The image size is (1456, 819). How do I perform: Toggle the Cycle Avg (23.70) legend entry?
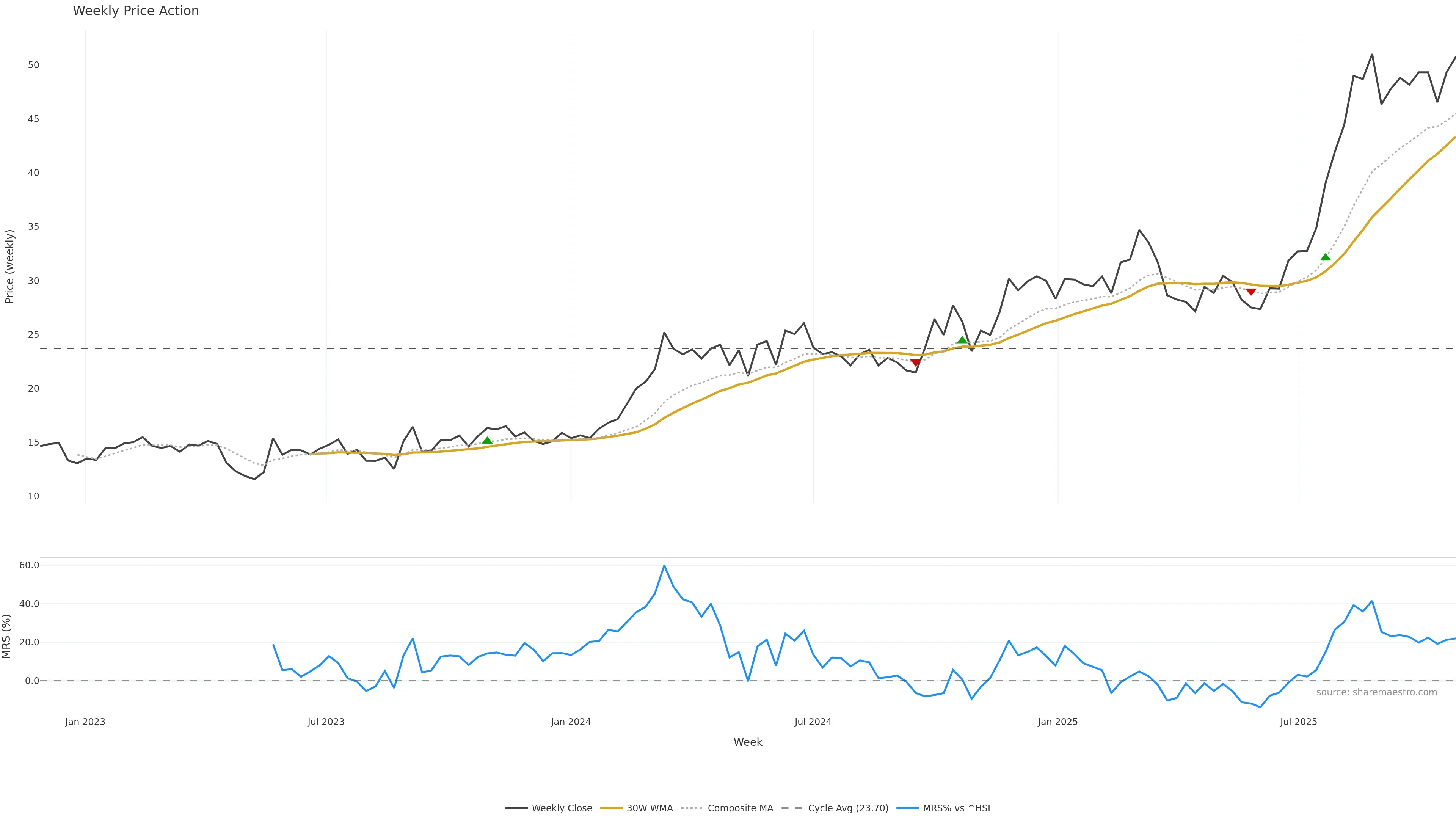(848, 808)
